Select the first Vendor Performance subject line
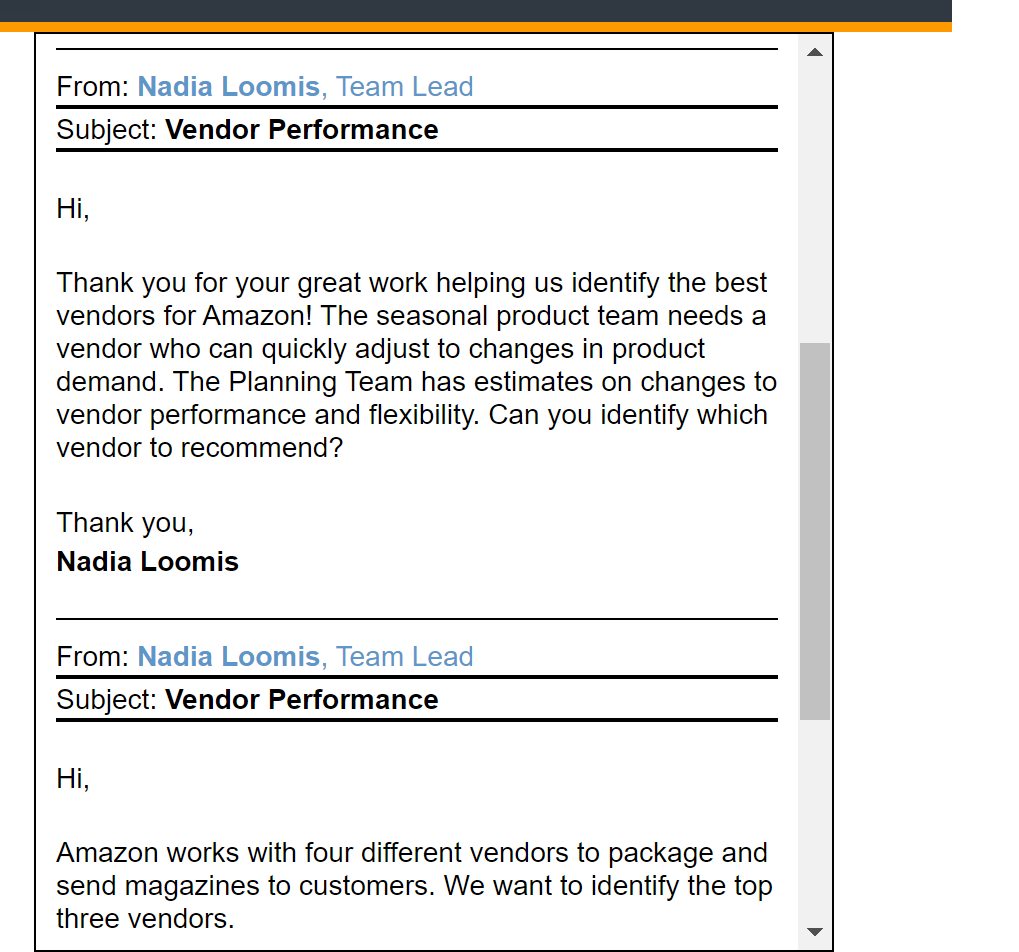The image size is (1019, 952). point(302,129)
